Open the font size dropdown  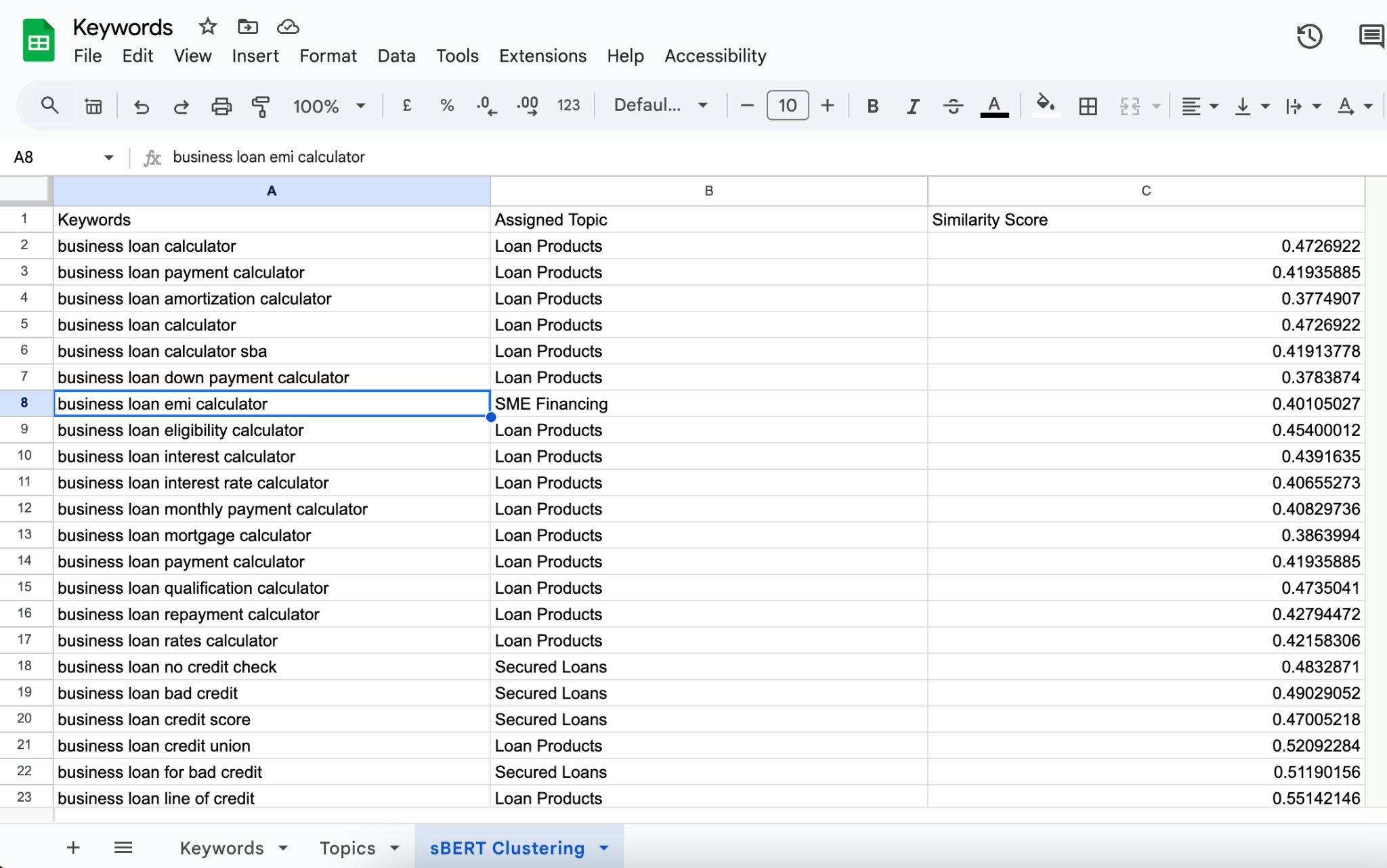coord(788,105)
